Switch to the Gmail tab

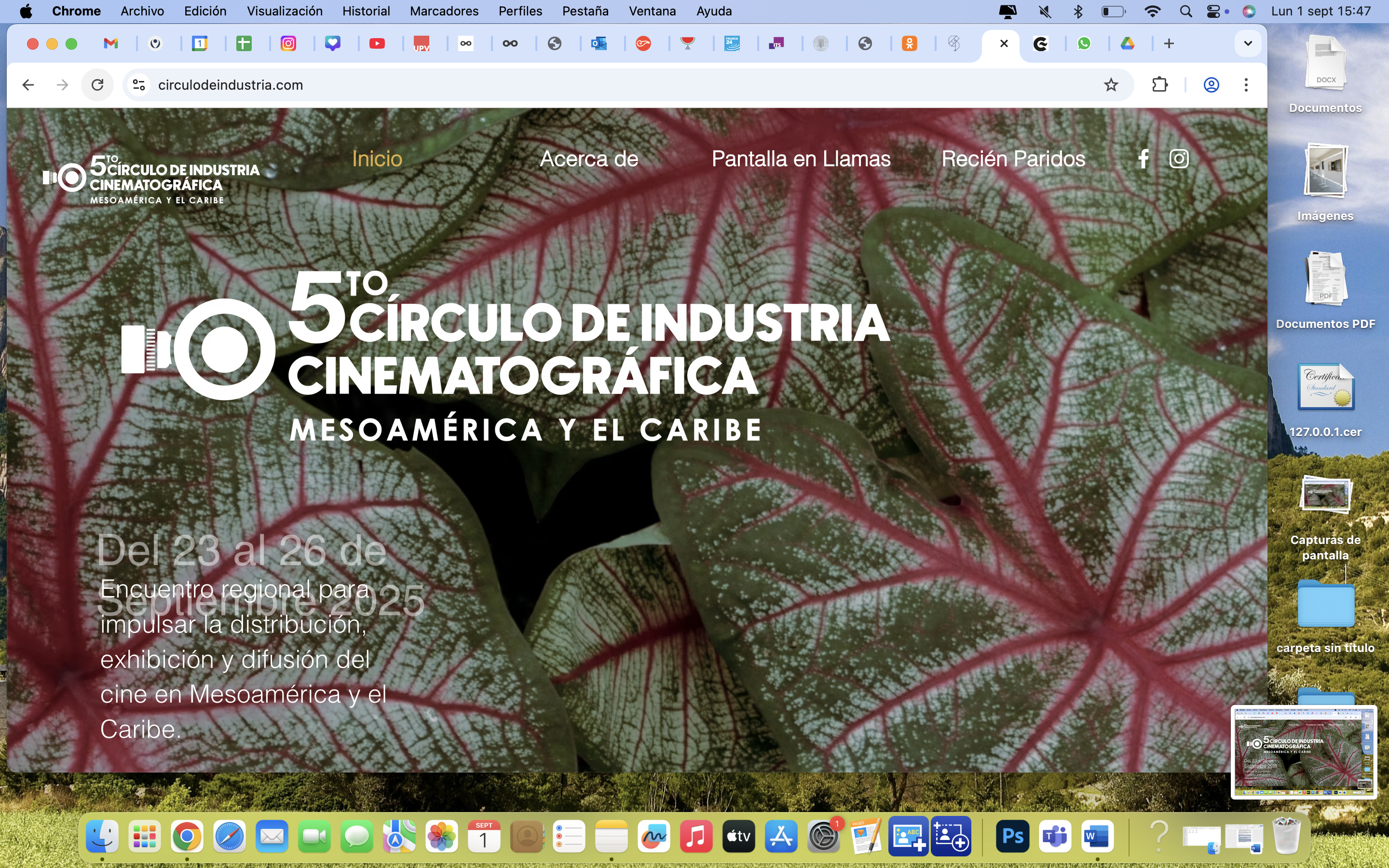click(111, 43)
